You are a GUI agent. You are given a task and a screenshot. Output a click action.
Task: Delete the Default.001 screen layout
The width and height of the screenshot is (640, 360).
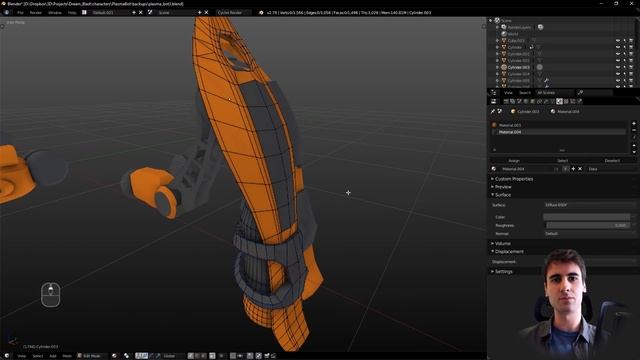click(x=141, y=13)
